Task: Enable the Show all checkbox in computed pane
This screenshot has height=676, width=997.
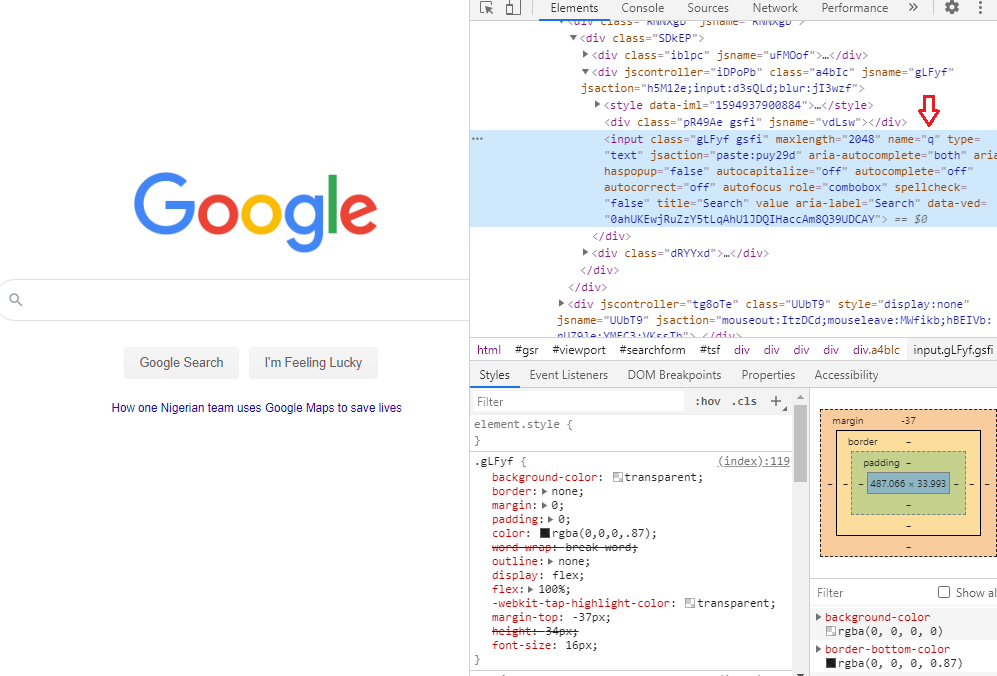Action: (944, 592)
